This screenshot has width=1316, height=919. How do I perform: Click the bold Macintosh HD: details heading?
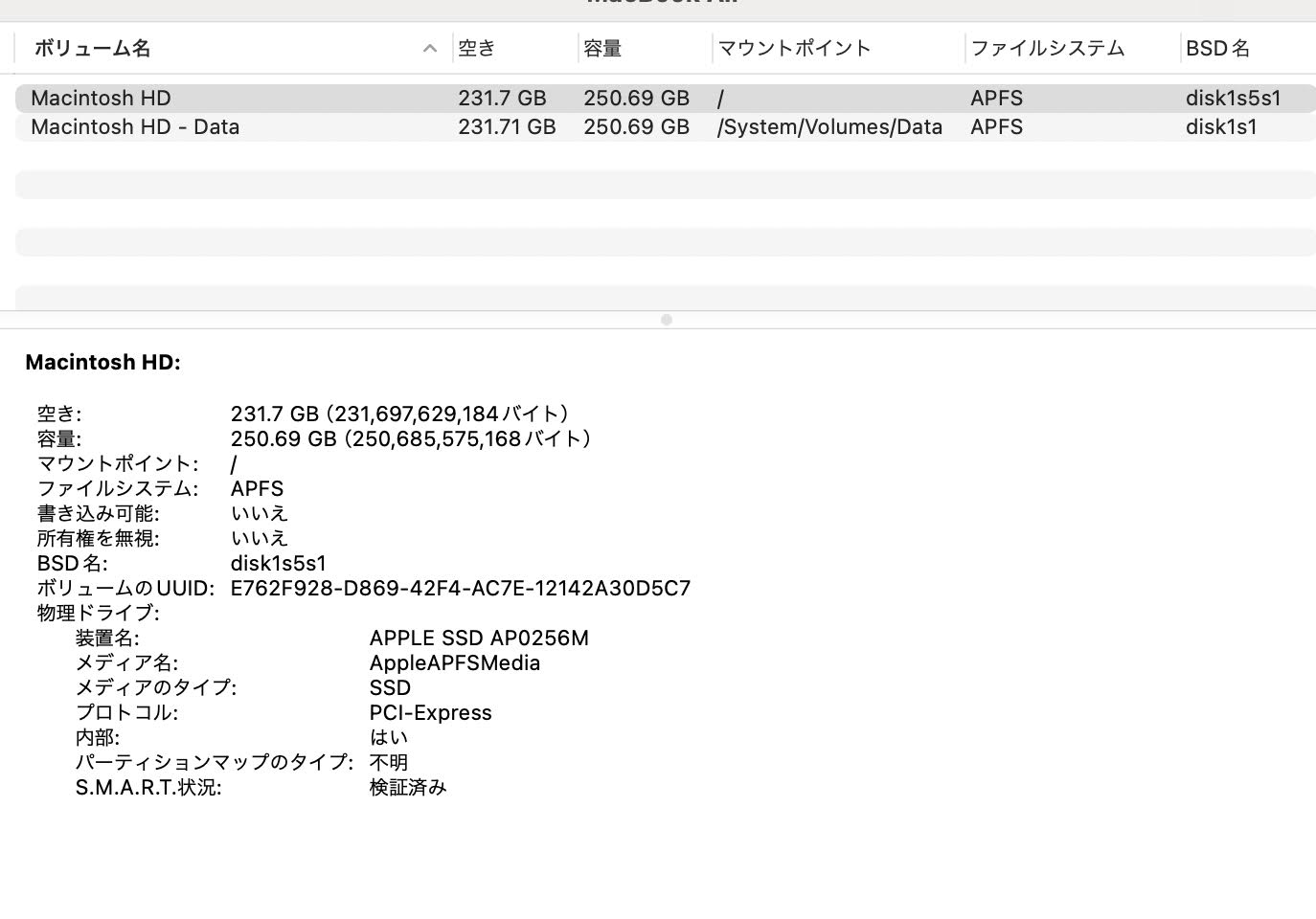point(102,362)
